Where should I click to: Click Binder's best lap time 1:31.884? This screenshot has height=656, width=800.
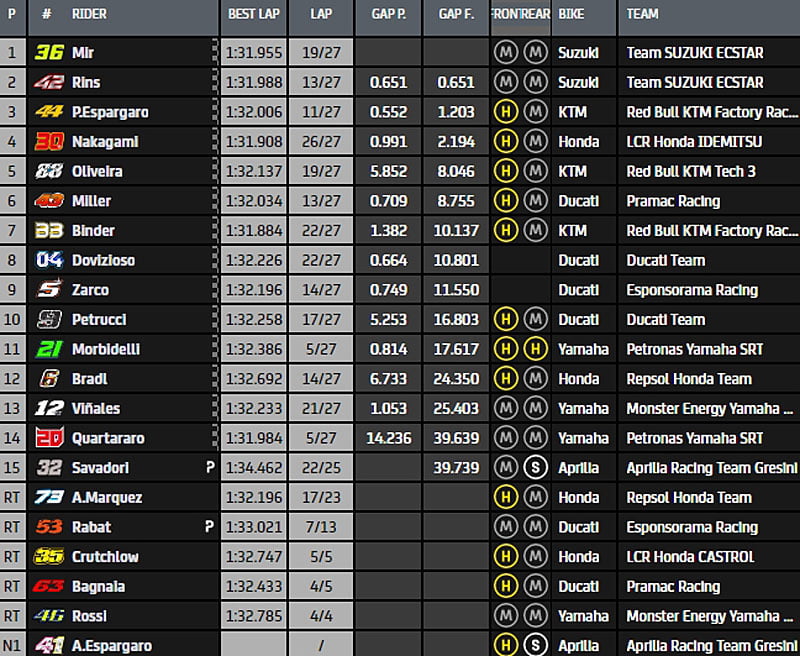pos(254,230)
